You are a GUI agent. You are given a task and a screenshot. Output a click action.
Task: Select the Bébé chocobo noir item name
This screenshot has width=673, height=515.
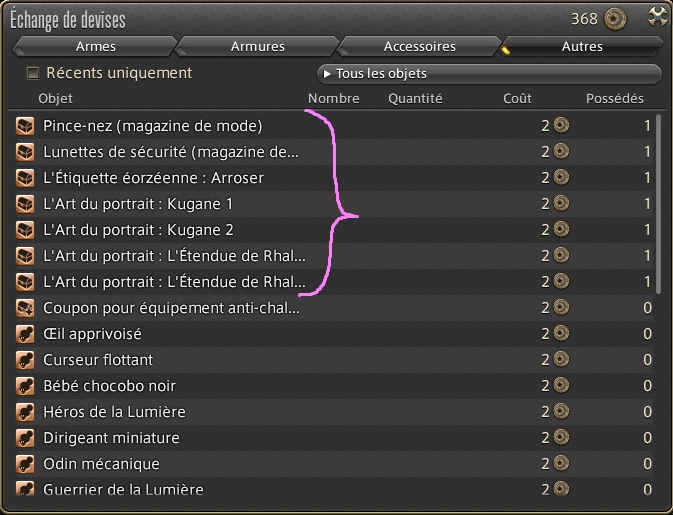pos(110,386)
